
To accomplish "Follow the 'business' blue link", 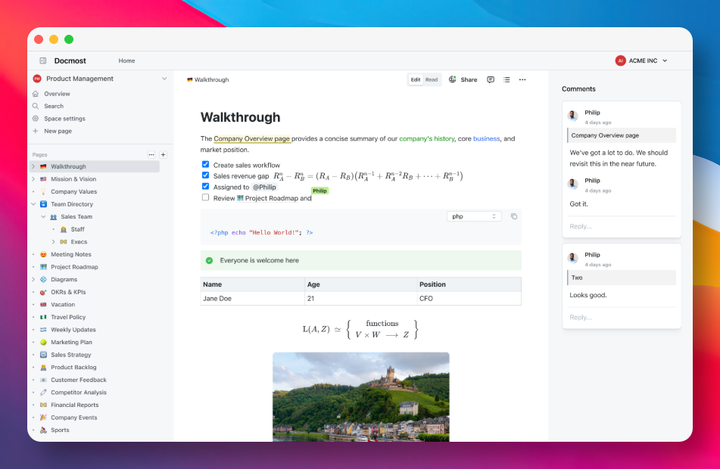I will click(x=486, y=139).
